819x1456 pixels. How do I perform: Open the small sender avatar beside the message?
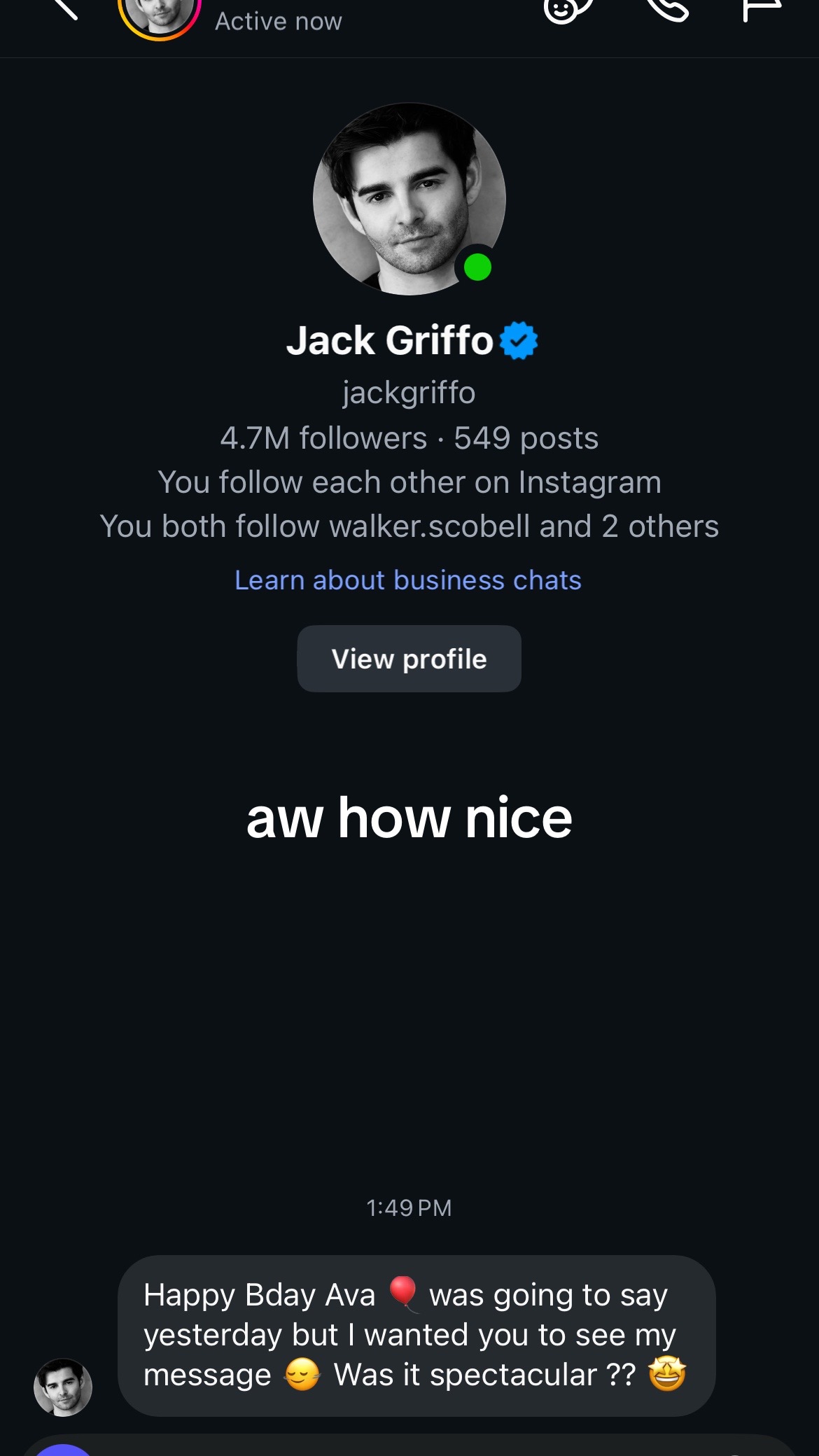point(63,1387)
